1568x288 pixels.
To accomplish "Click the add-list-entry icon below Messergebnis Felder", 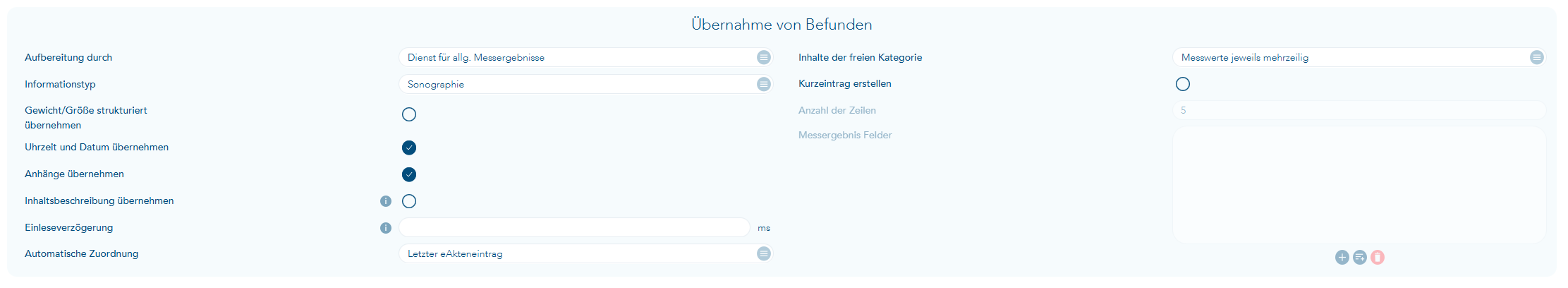I will 1360,258.
